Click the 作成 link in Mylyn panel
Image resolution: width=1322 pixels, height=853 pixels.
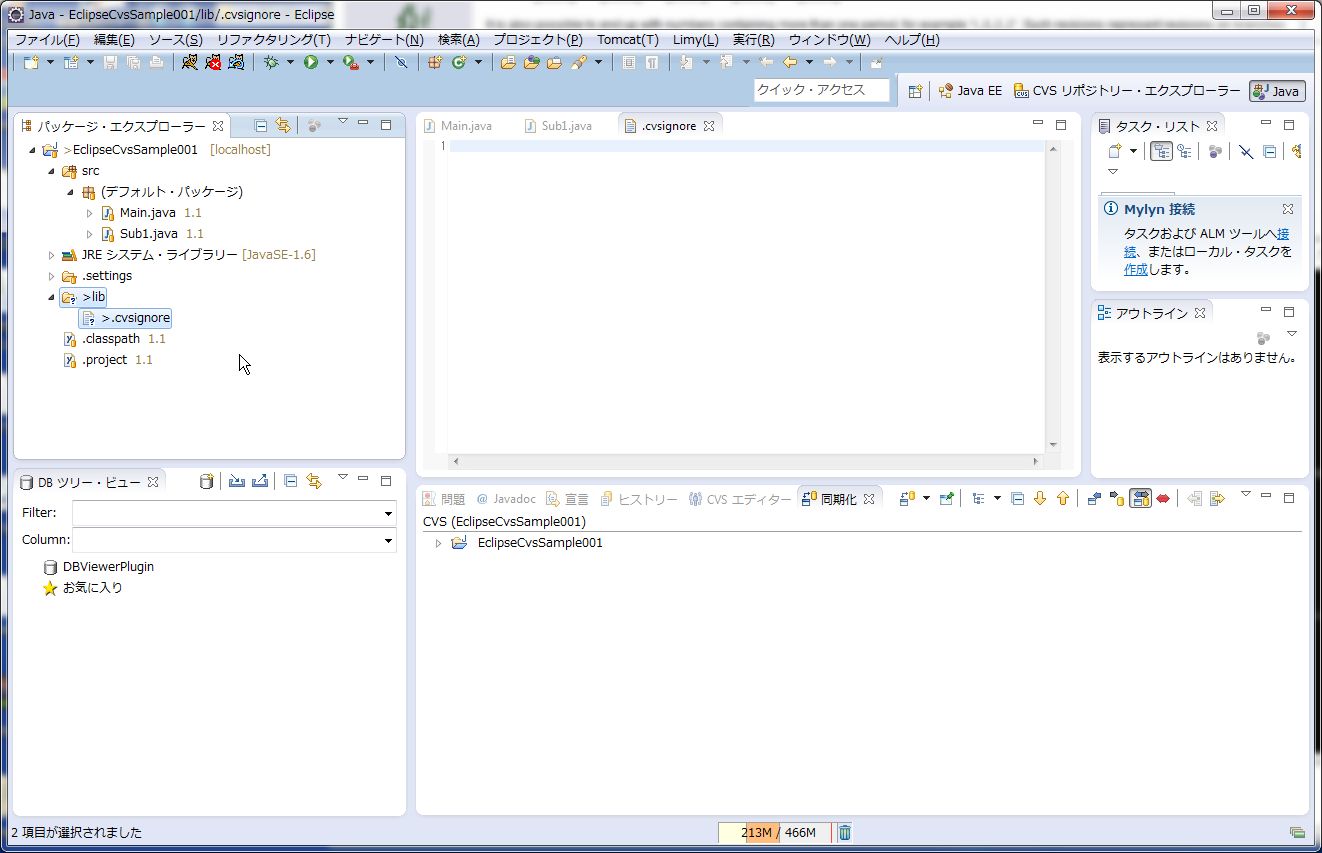tap(1135, 269)
